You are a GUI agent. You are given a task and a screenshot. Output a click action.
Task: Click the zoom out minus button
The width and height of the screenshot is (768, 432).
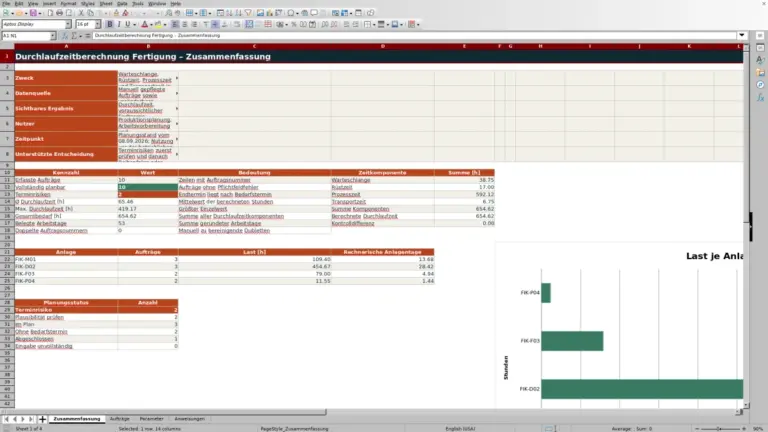[697, 429]
